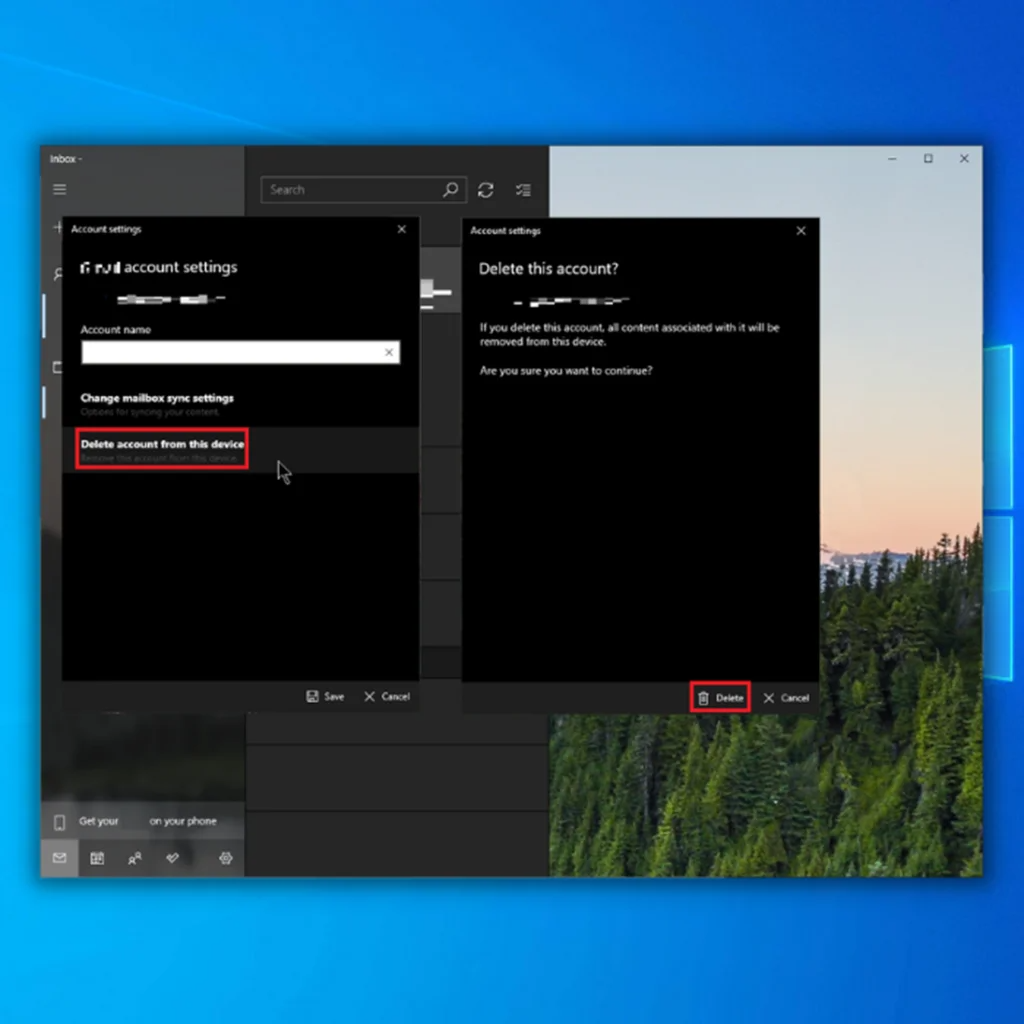Cancel the Delete this account dialog

point(786,698)
